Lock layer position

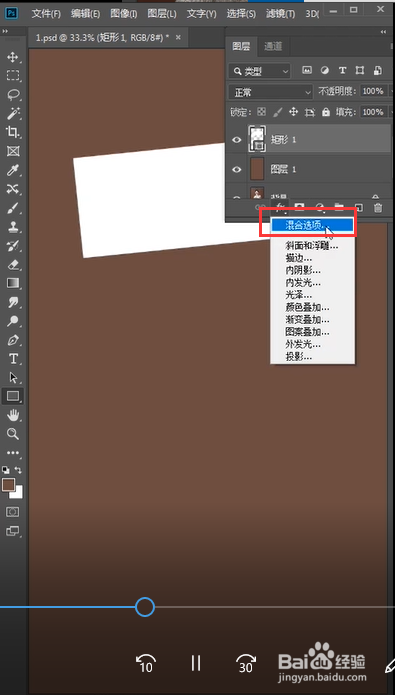pyautogui.click(x=293, y=112)
